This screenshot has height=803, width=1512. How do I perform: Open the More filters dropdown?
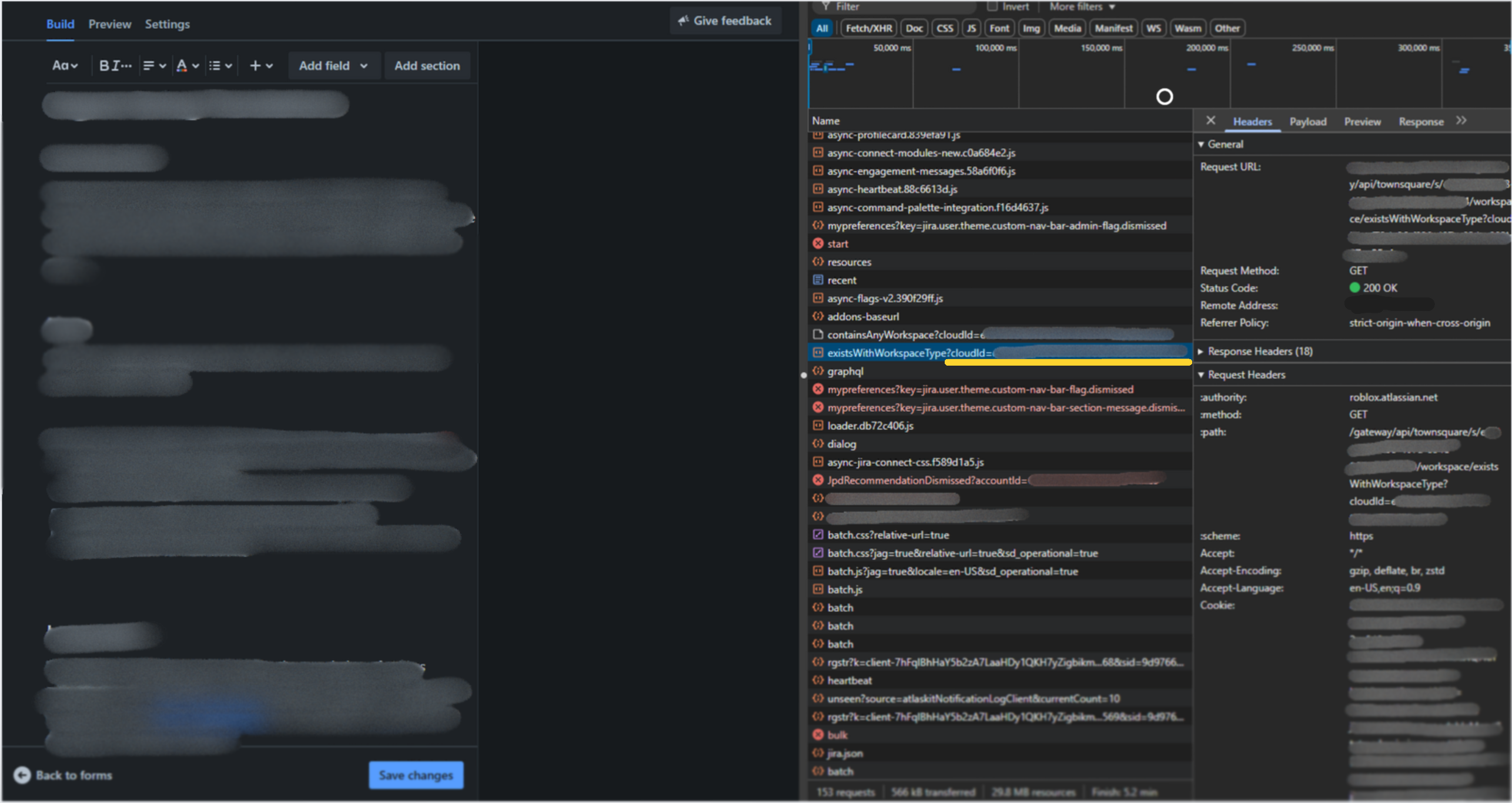pos(1081,6)
